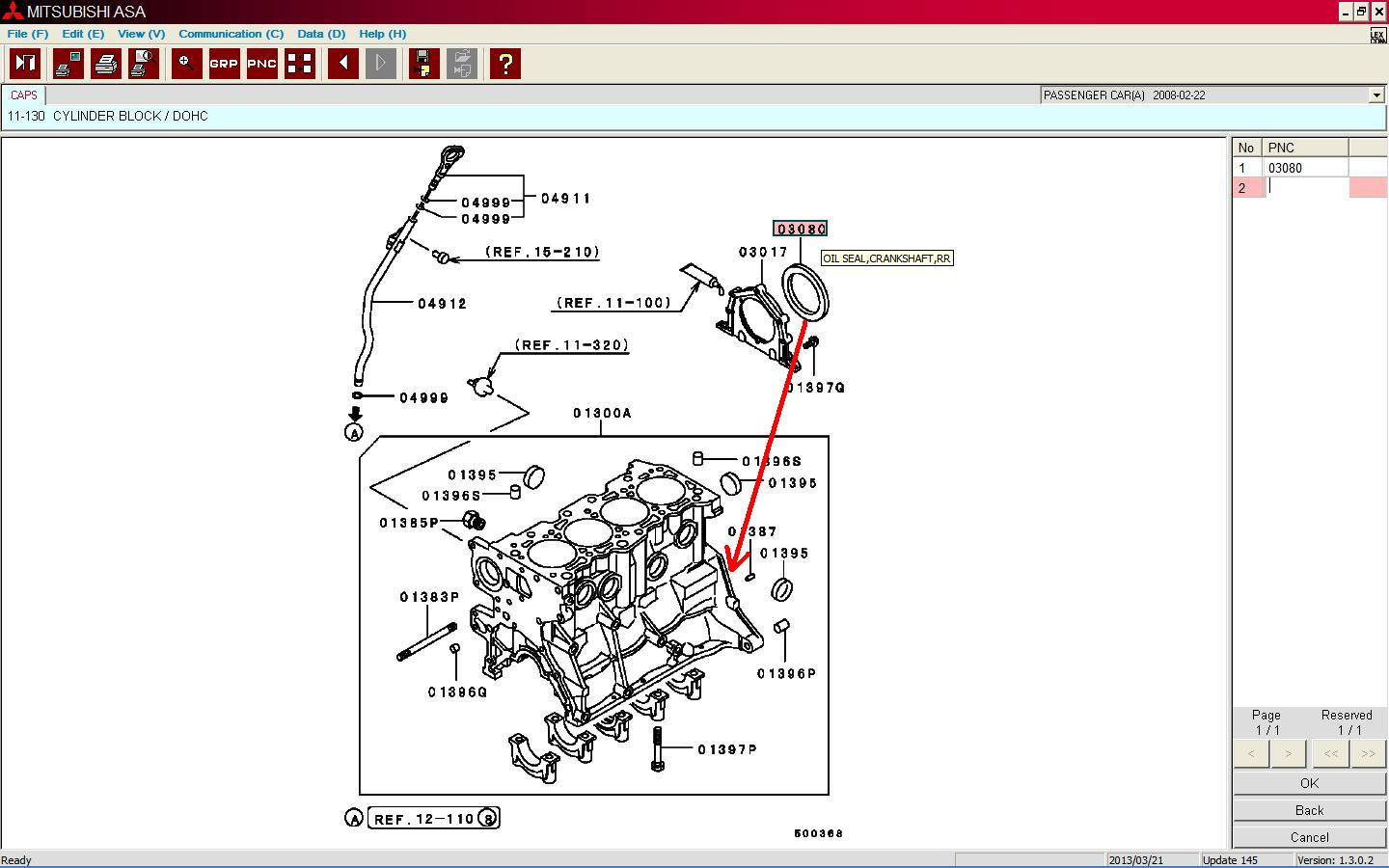Click the single right arrow page button

pyautogui.click(x=1288, y=754)
